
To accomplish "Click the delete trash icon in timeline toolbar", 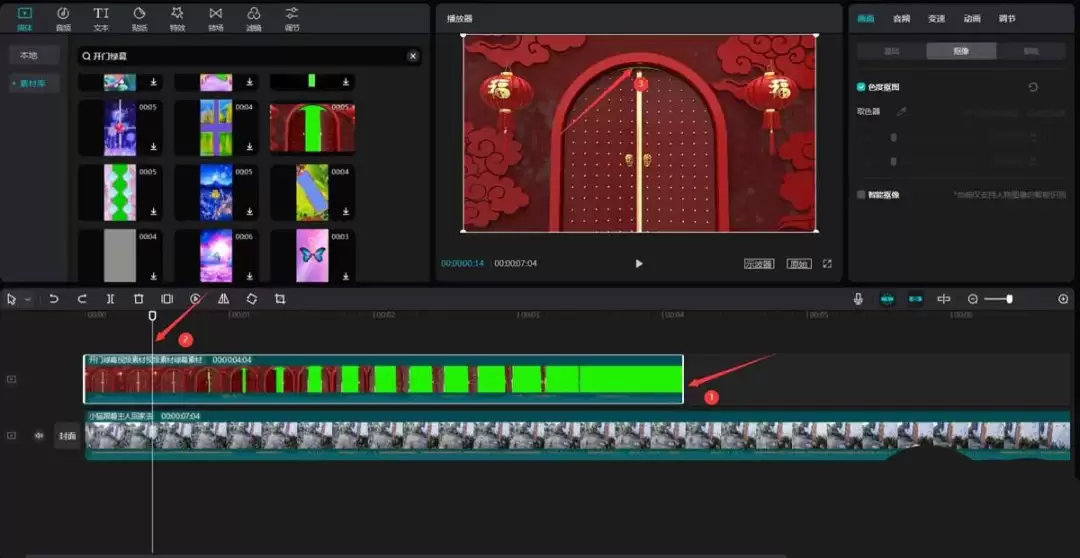I will click(x=139, y=299).
